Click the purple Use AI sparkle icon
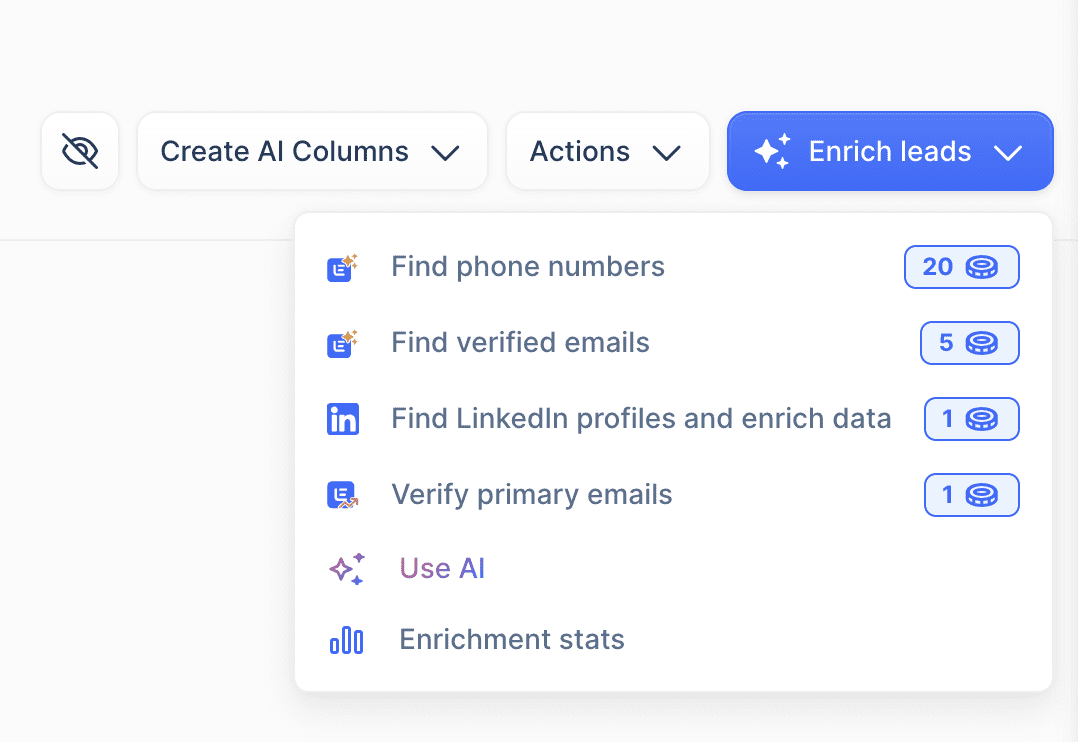 point(347,569)
